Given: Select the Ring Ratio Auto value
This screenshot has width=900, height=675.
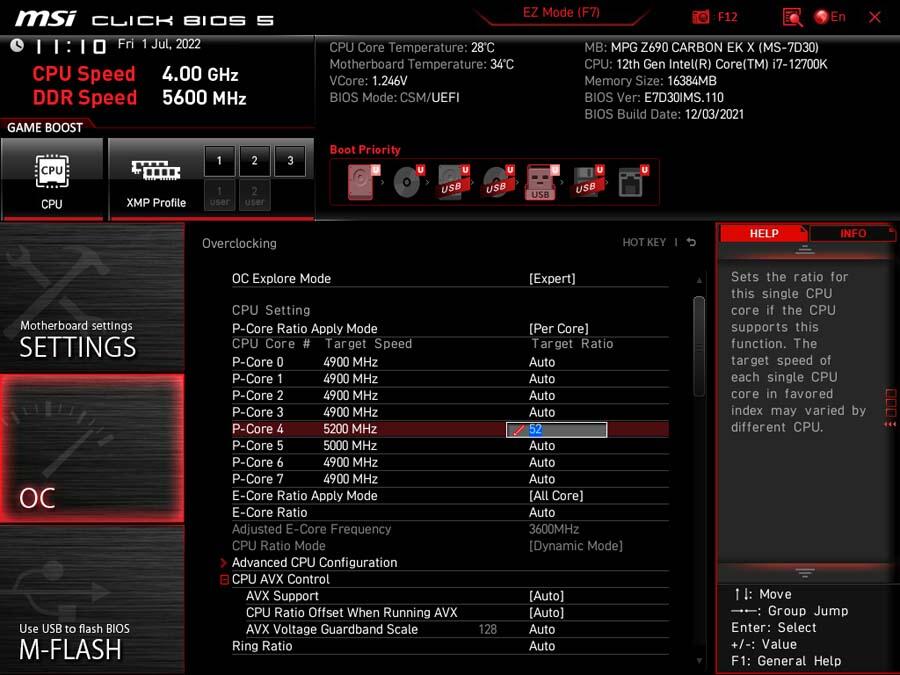Looking at the screenshot, I should click(542, 646).
